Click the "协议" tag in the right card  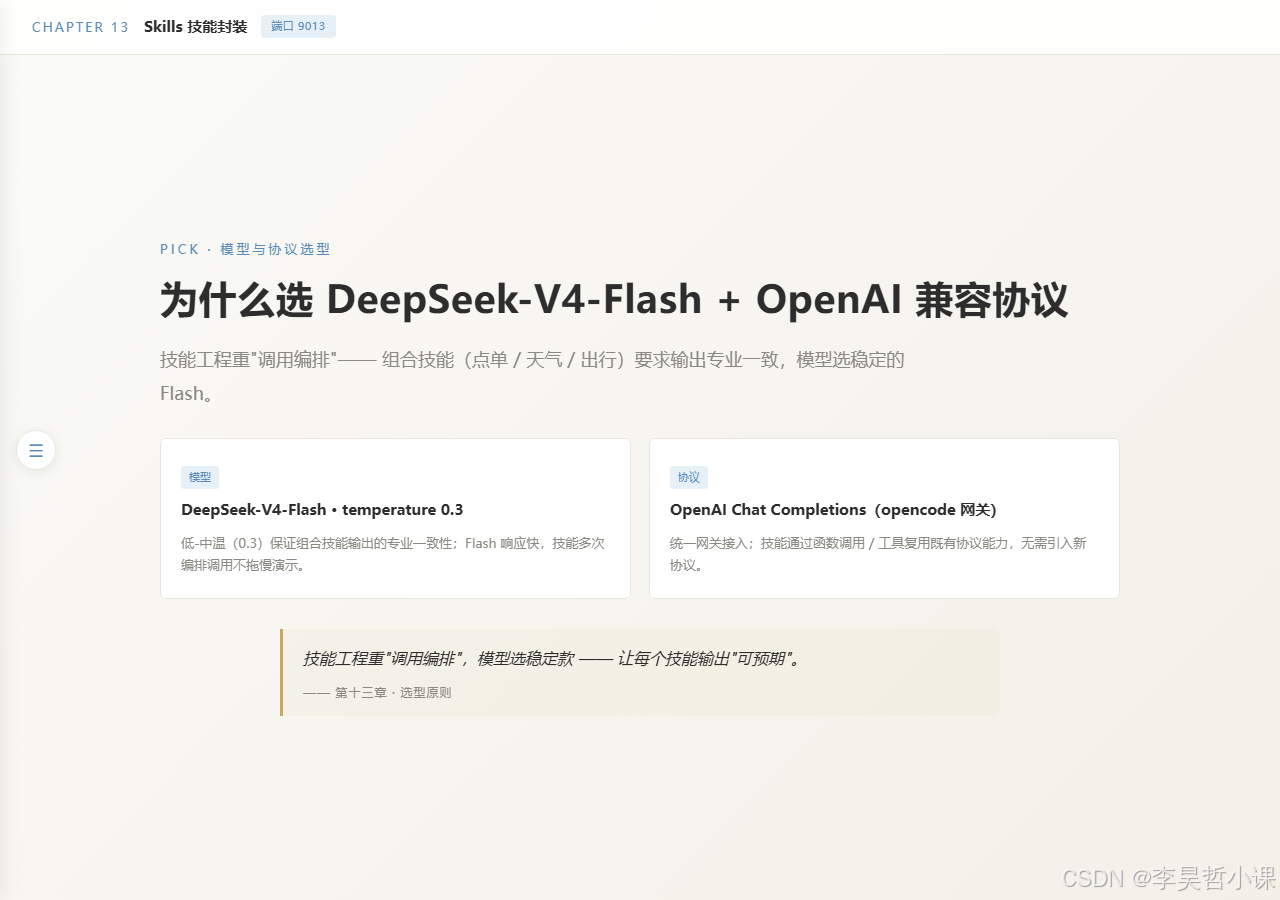(x=689, y=477)
